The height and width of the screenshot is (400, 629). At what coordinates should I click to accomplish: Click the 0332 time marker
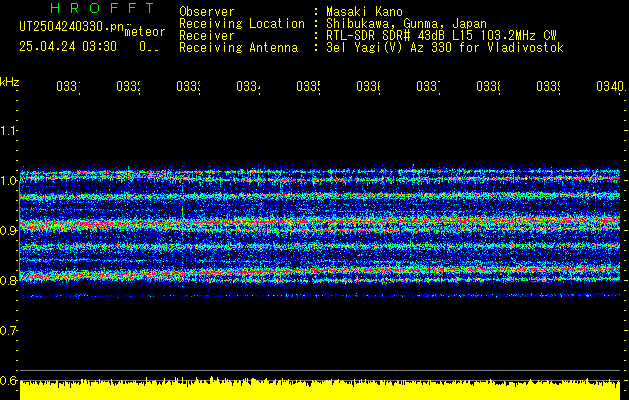[x=128, y=87]
